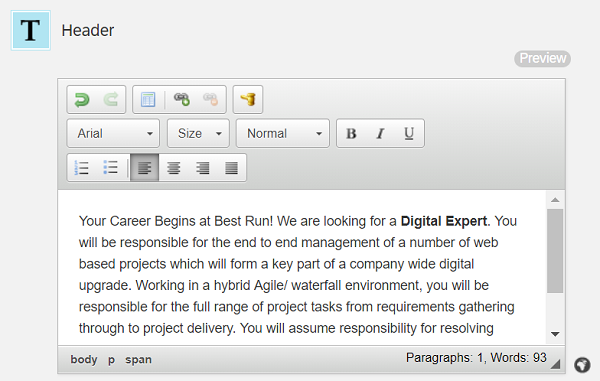The width and height of the screenshot is (600, 381).
Task: Center align the text
Action: point(174,168)
